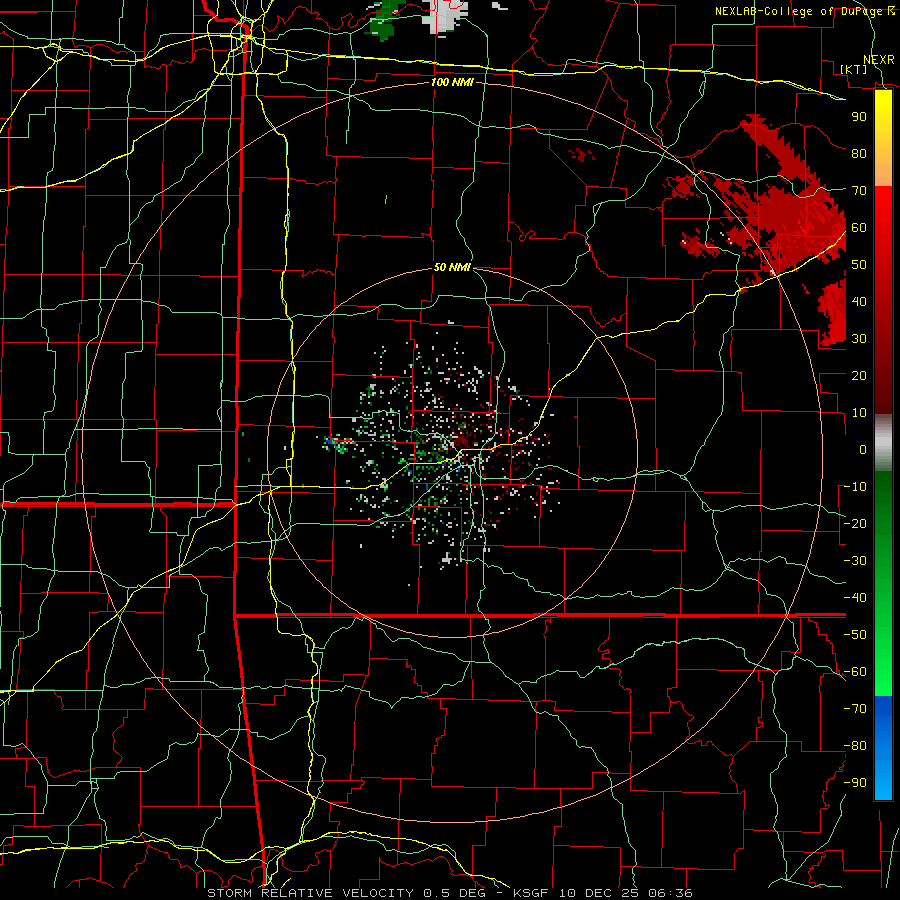Click the gray echo patch at the top edge
The image size is (900, 900).
tap(445, 16)
